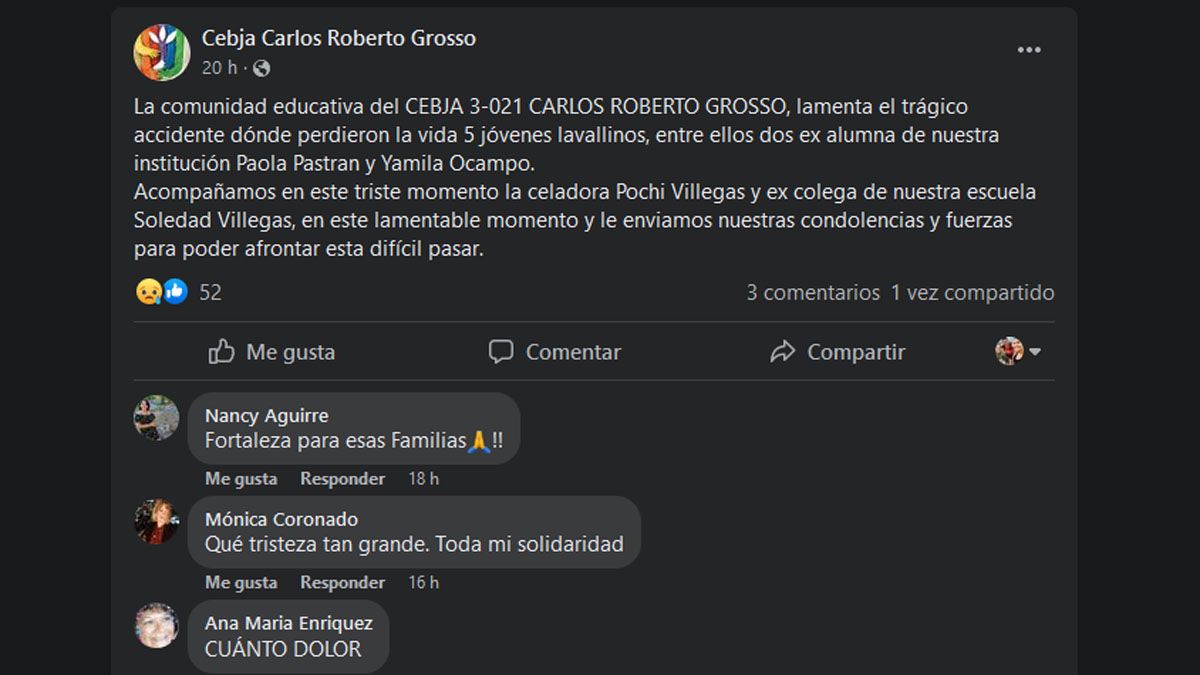View the 1 vez compartido shares
The image size is (1200, 675).
[972, 293]
